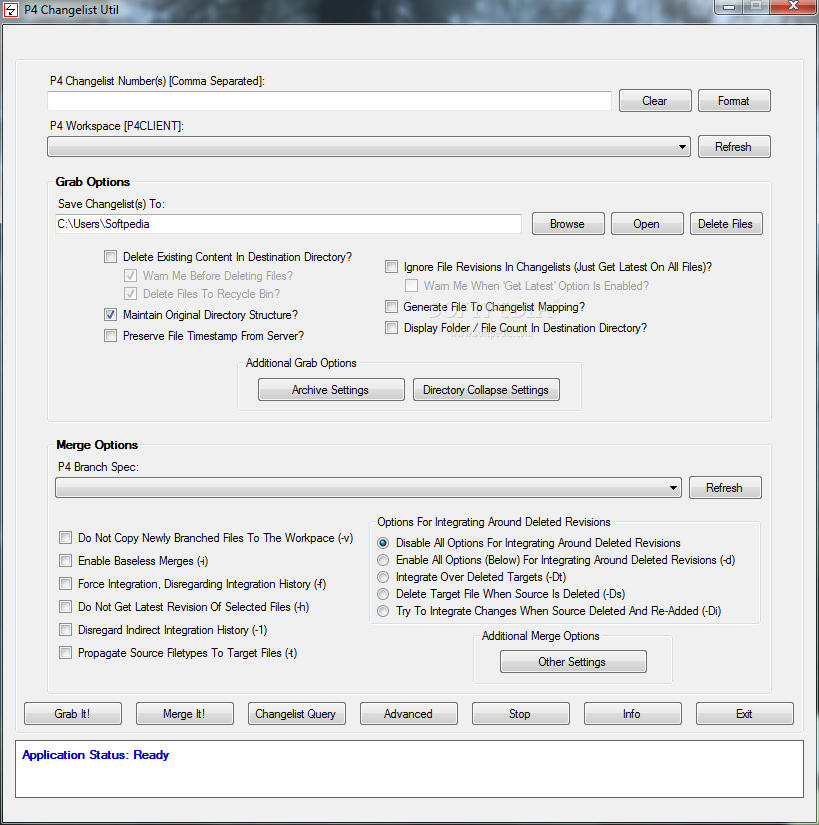The image size is (819, 825).
Task: Click the Application Status: Ready text
Action: [95, 755]
